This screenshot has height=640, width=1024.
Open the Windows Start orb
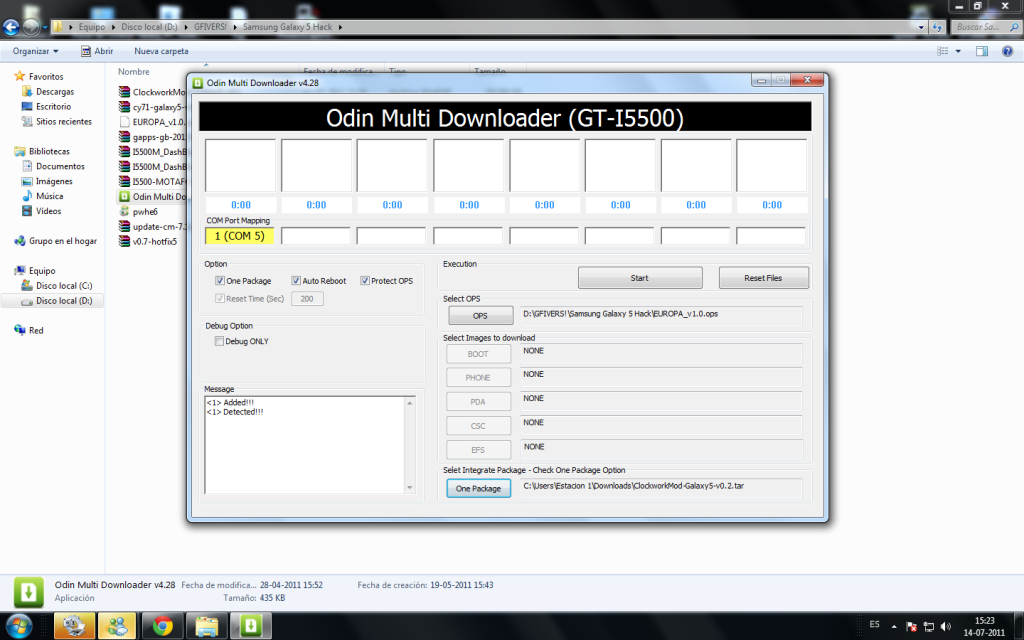(x=18, y=626)
